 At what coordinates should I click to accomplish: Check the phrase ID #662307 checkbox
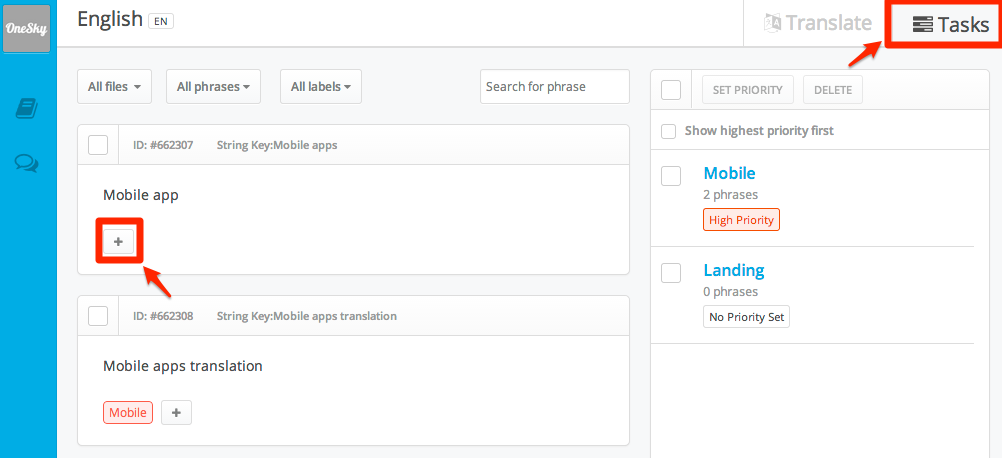(98, 145)
